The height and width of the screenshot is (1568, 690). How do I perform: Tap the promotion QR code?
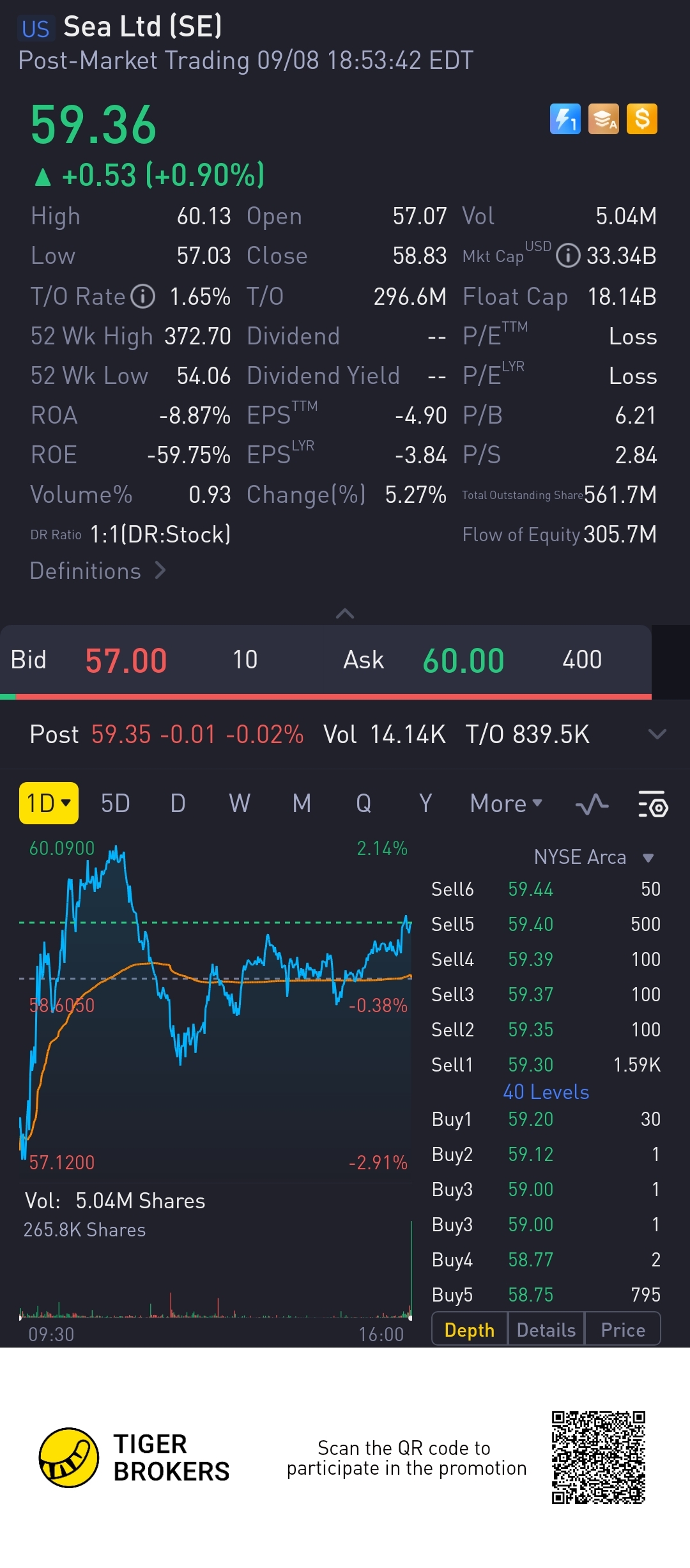tap(598, 1457)
